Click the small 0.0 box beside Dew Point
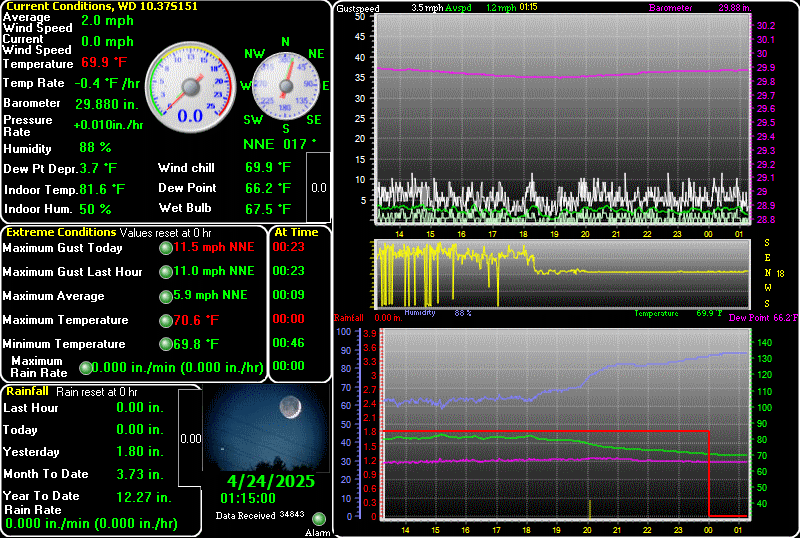 pyautogui.click(x=319, y=187)
